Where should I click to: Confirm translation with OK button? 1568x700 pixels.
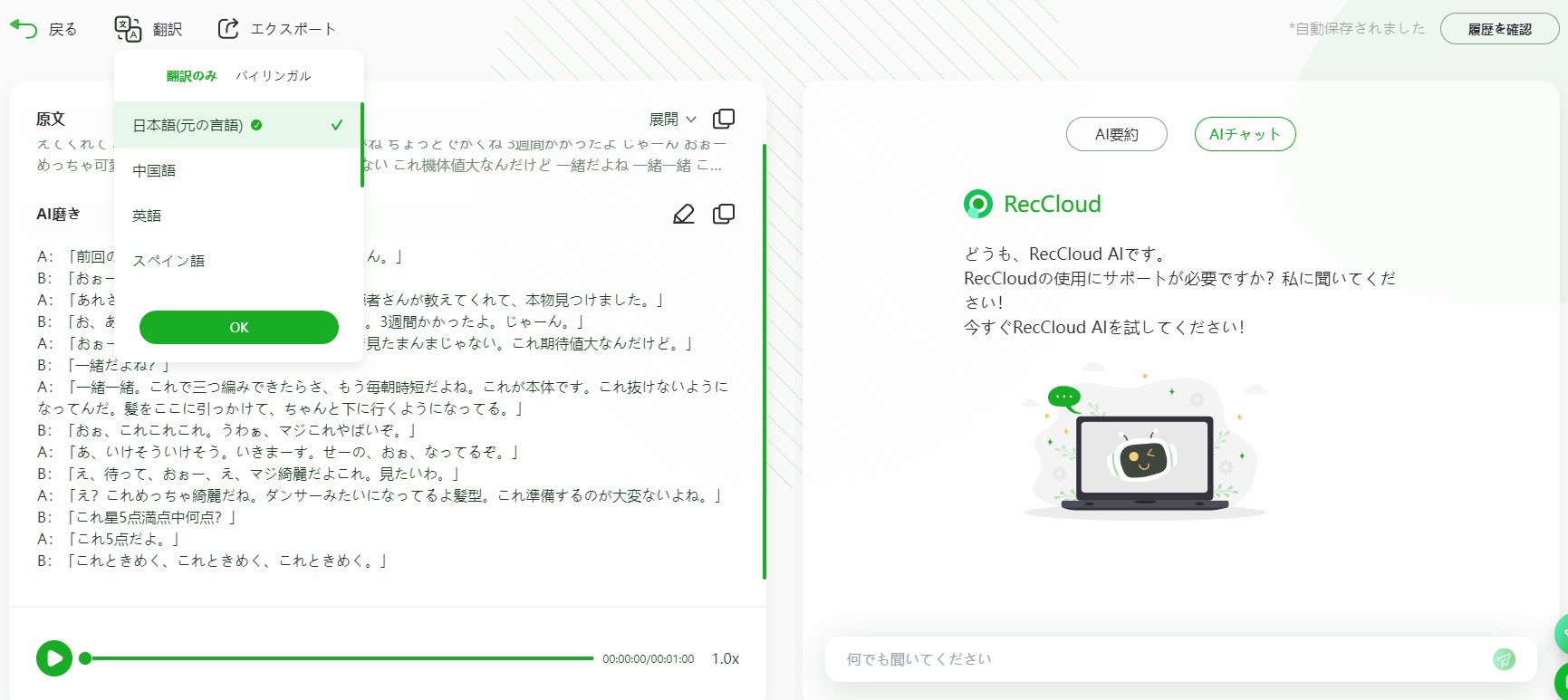[x=239, y=327]
